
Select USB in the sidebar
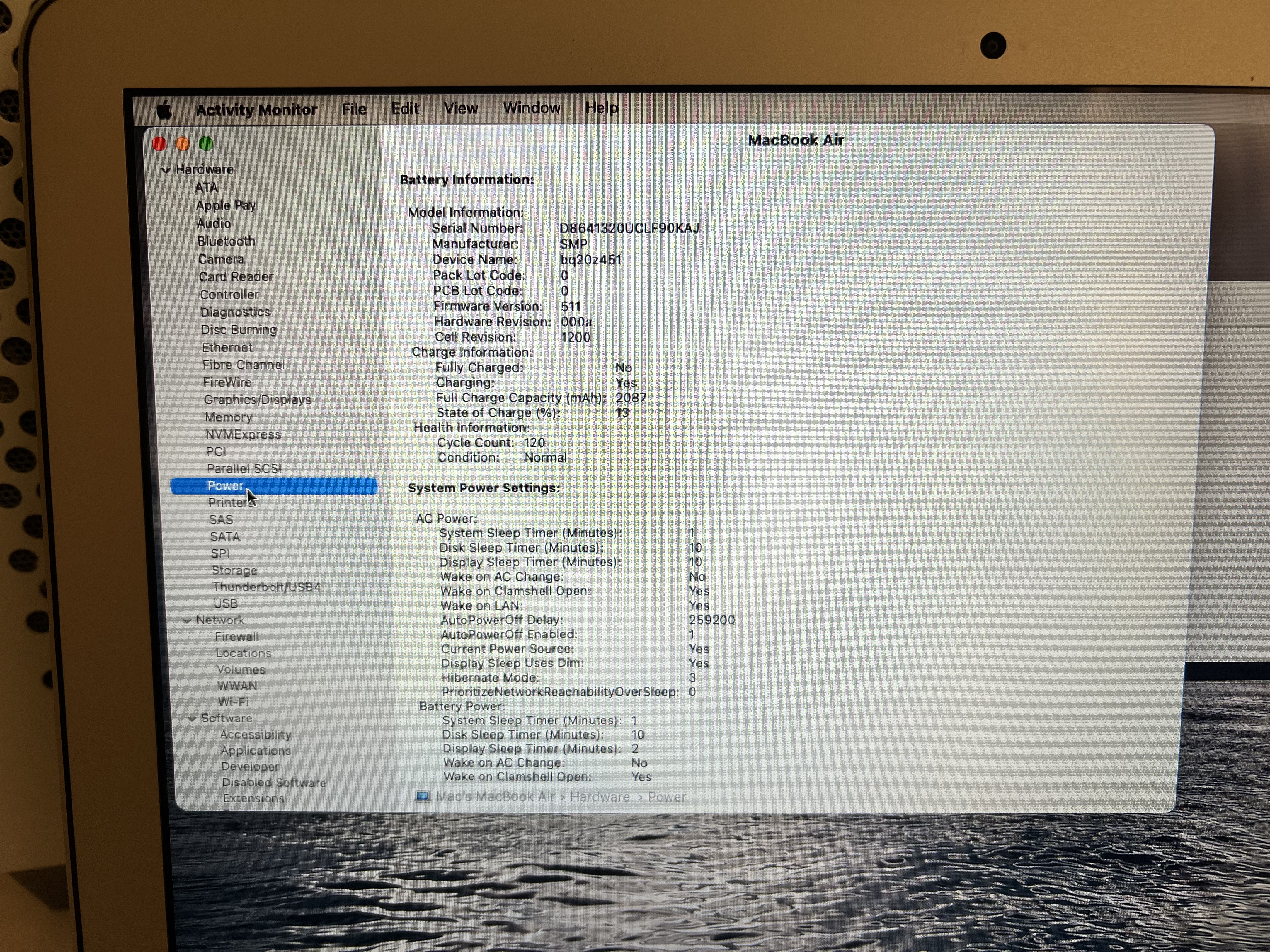[x=225, y=604]
